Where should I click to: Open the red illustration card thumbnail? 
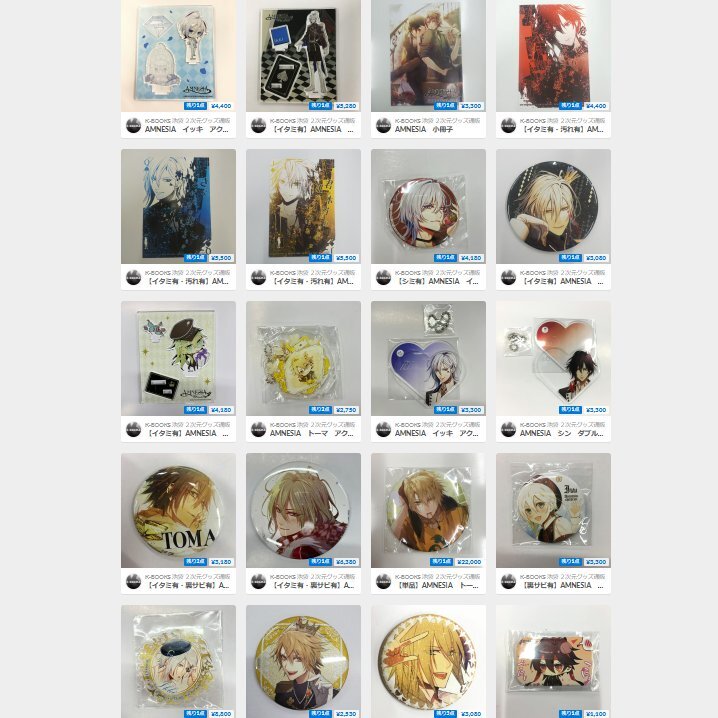pyautogui.click(x=553, y=55)
